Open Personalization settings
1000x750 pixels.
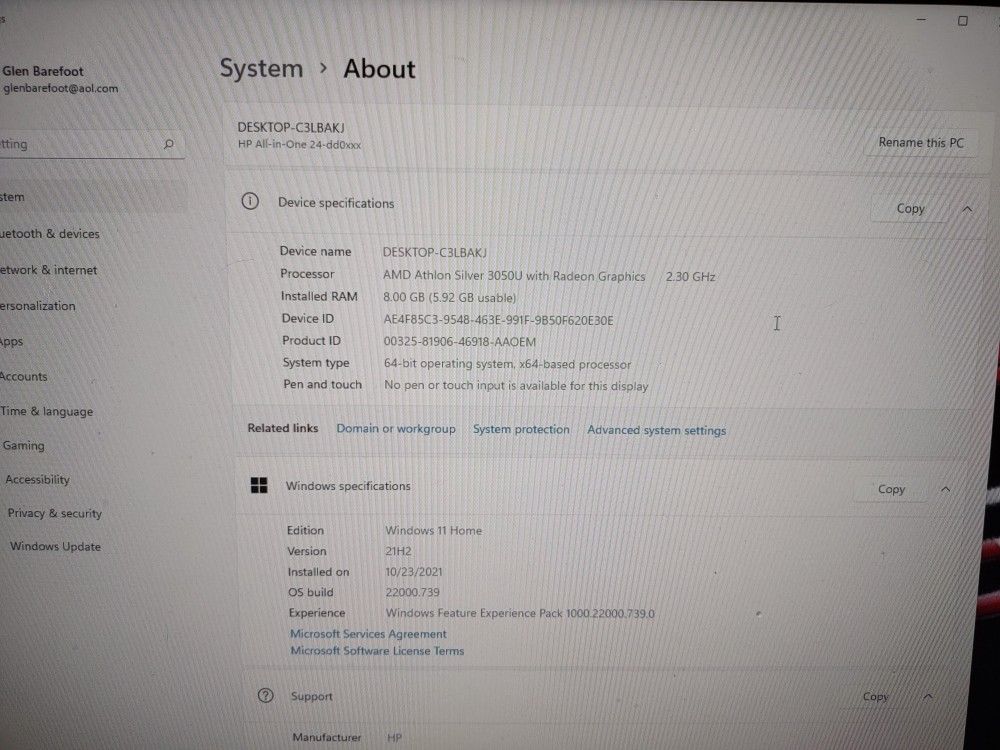[x=38, y=305]
